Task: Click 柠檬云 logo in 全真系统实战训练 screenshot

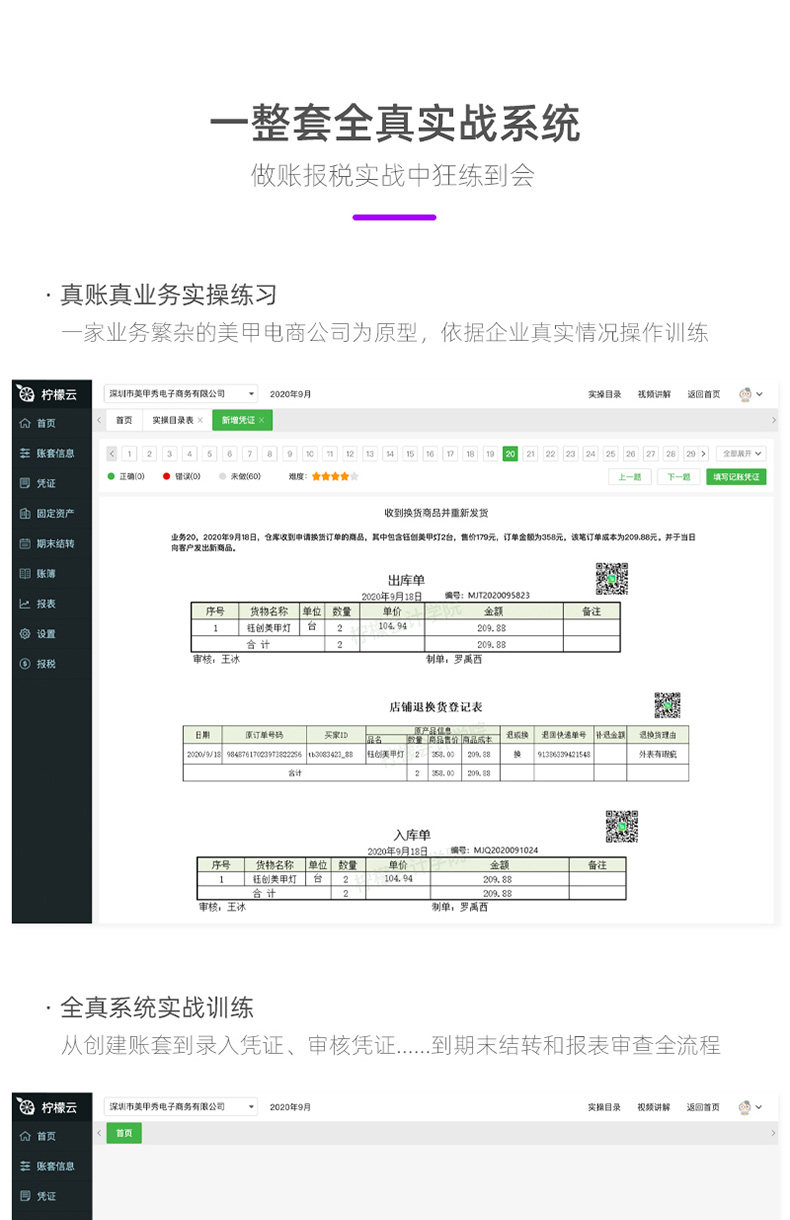Action: tap(47, 1107)
